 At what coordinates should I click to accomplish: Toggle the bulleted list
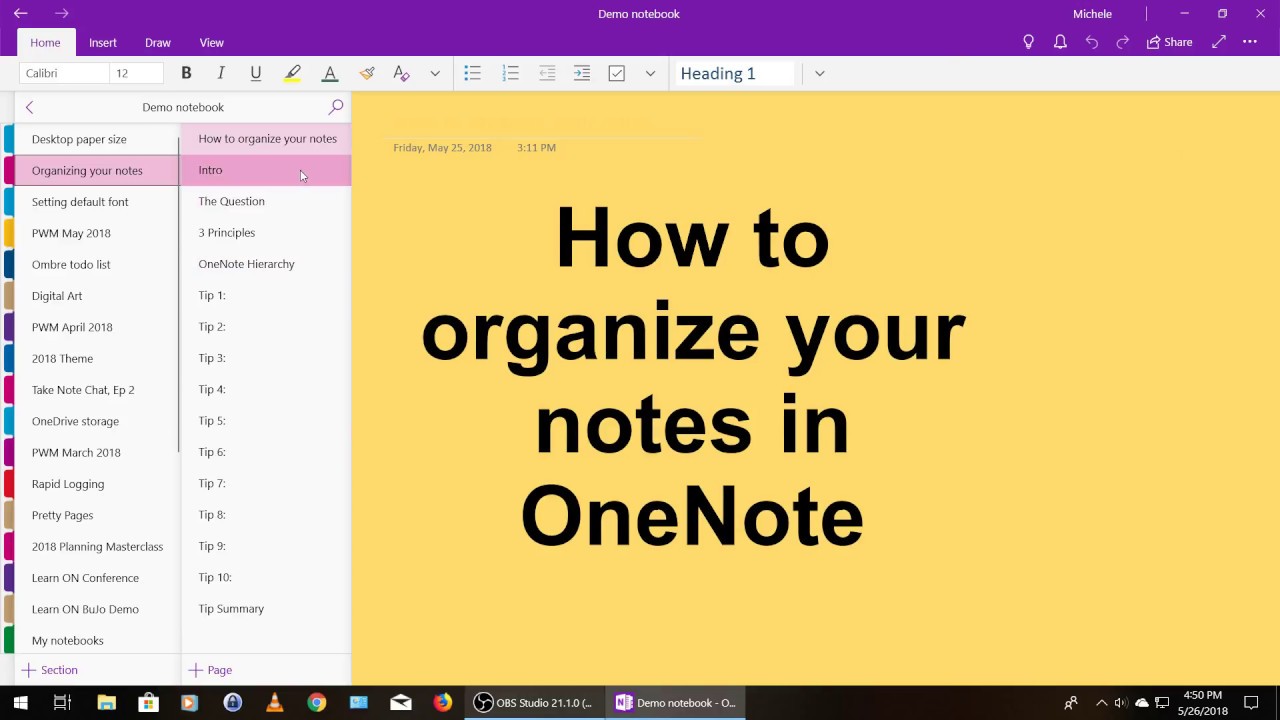[473, 73]
